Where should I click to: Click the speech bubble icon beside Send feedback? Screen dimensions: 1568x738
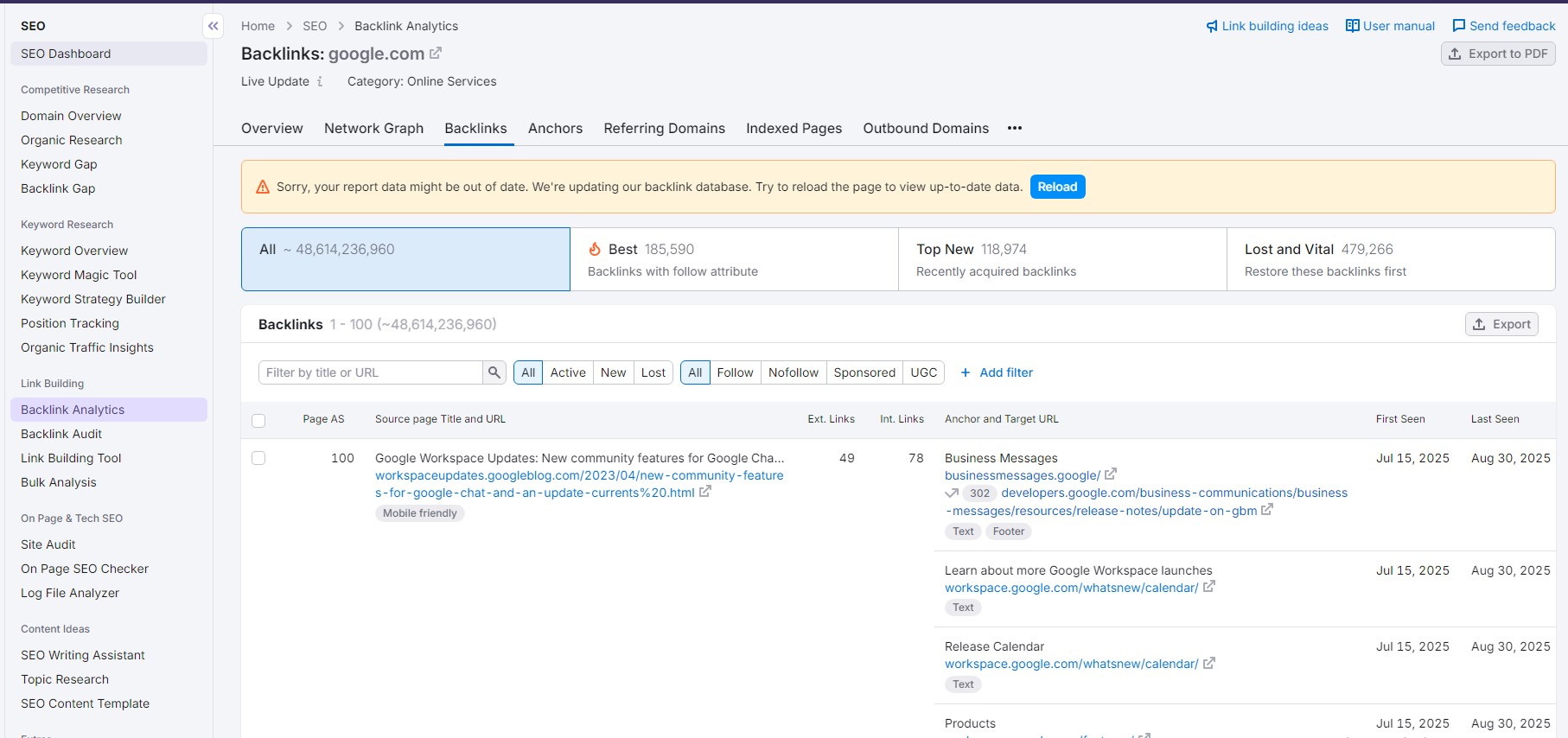(x=1459, y=26)
